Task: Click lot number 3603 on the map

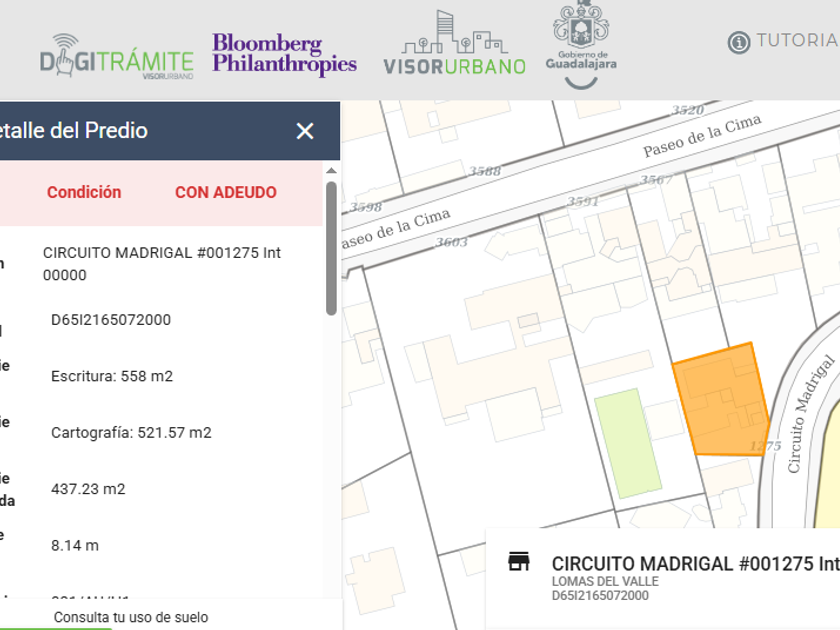Action: pyautogui.click(x=451, y=242)
